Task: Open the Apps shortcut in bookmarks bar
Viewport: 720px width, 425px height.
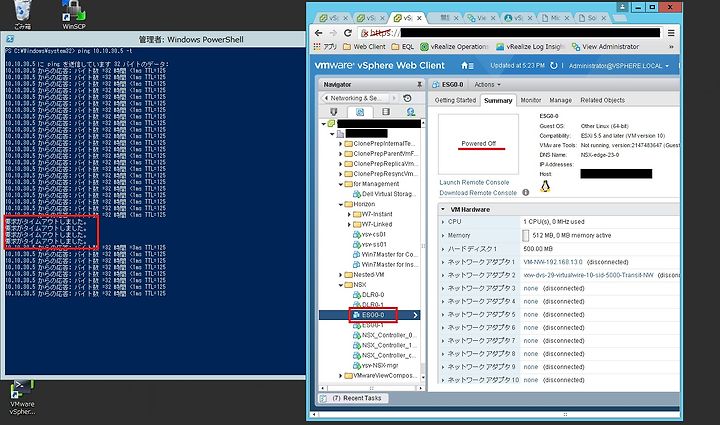Action: tap(325, 47)
